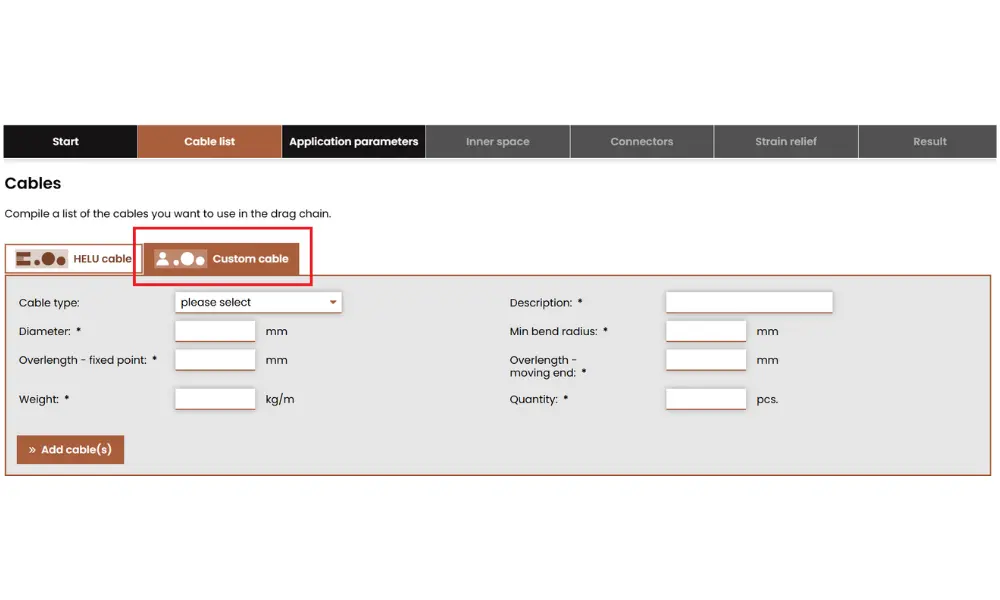This screenshot has width=1000, height=600.
Task: Click the HELU cable tab label
Action: 102,259
